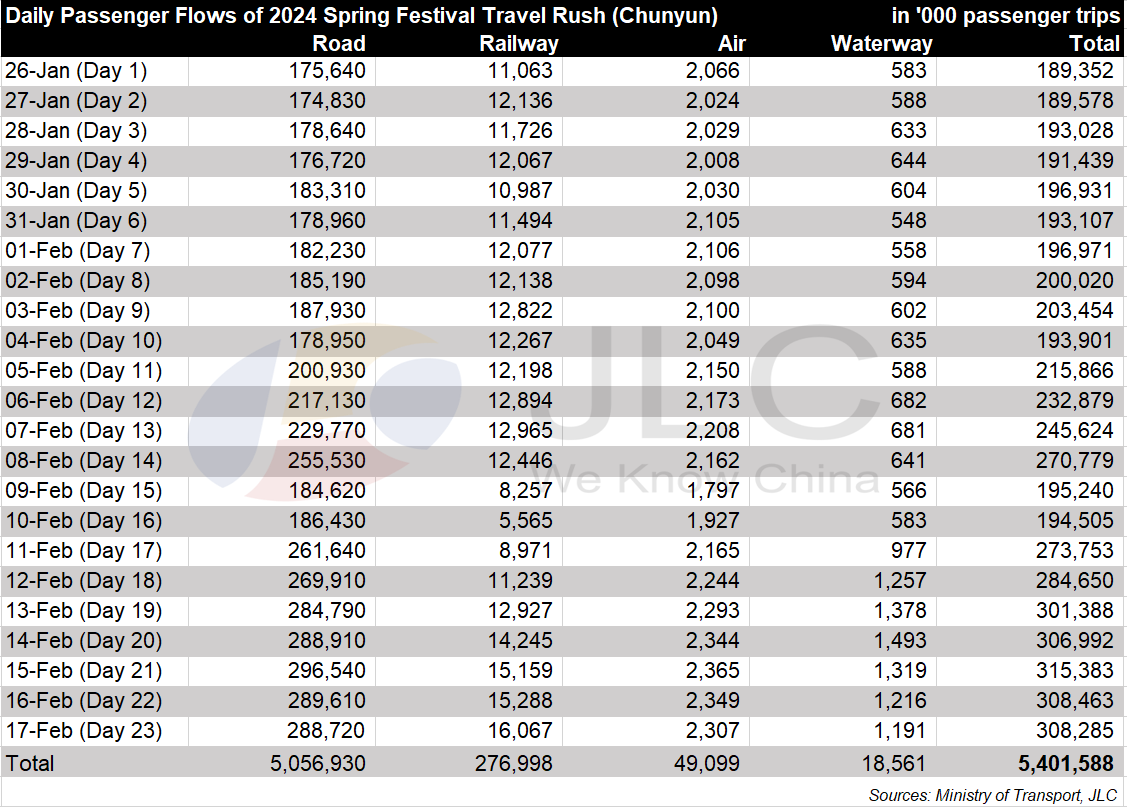Click the '01-Feb (Day 7)' row label
Screen dimensions: 1127x807
click(78, 251)
